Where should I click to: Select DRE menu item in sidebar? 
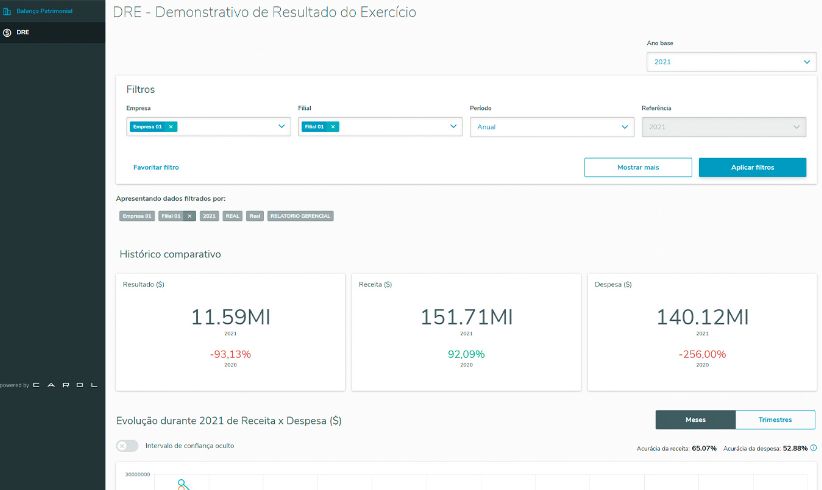tap(23, 32)
